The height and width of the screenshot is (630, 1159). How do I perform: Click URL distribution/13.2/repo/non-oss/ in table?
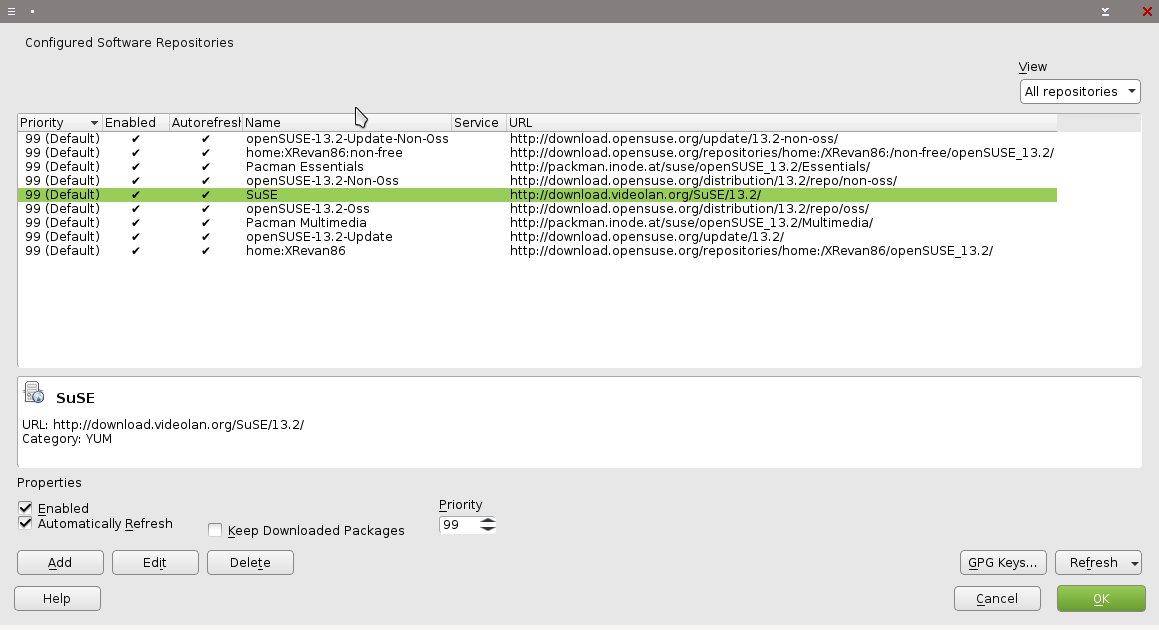[x=703, y=180]
